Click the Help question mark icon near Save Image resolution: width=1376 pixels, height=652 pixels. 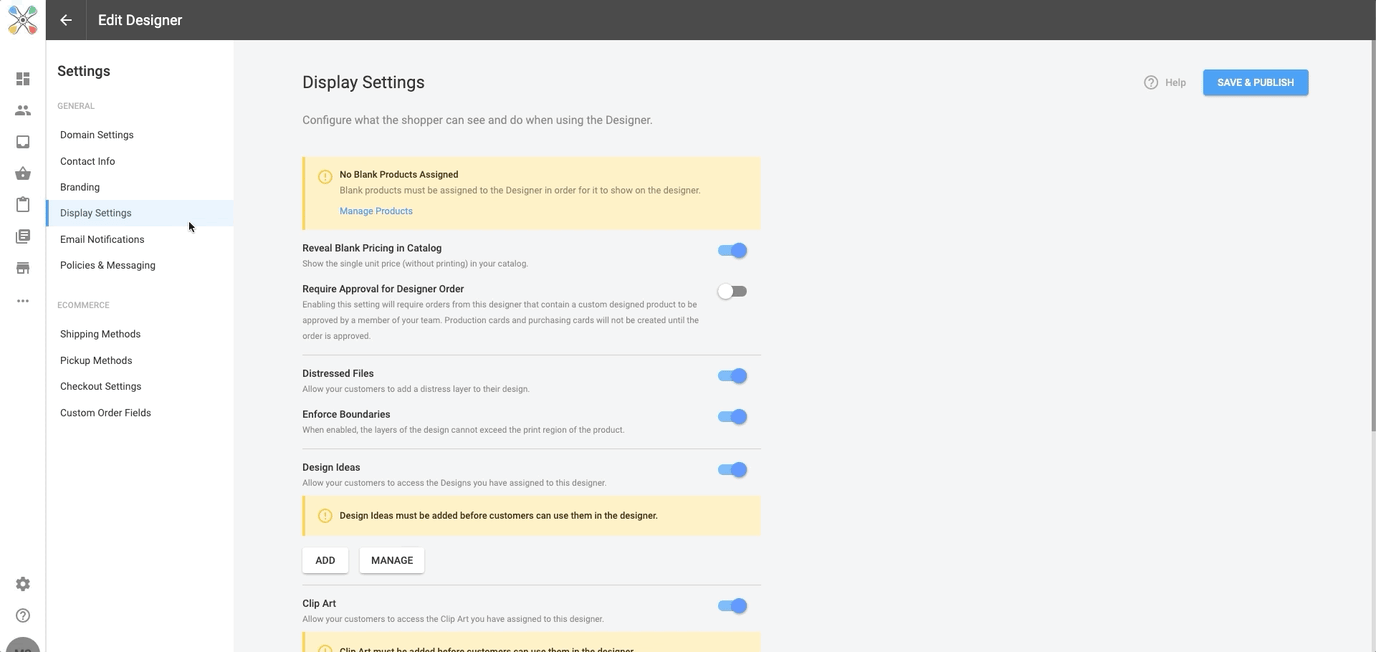(1151, 82)
